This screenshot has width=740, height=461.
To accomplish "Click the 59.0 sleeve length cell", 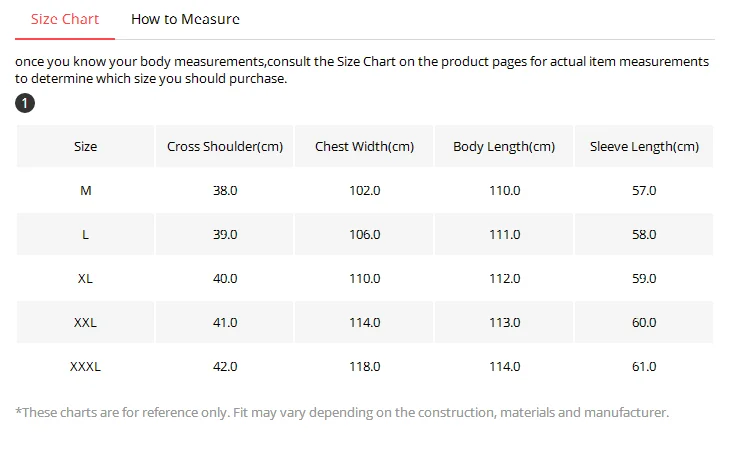I will click(x=644, y=278).
